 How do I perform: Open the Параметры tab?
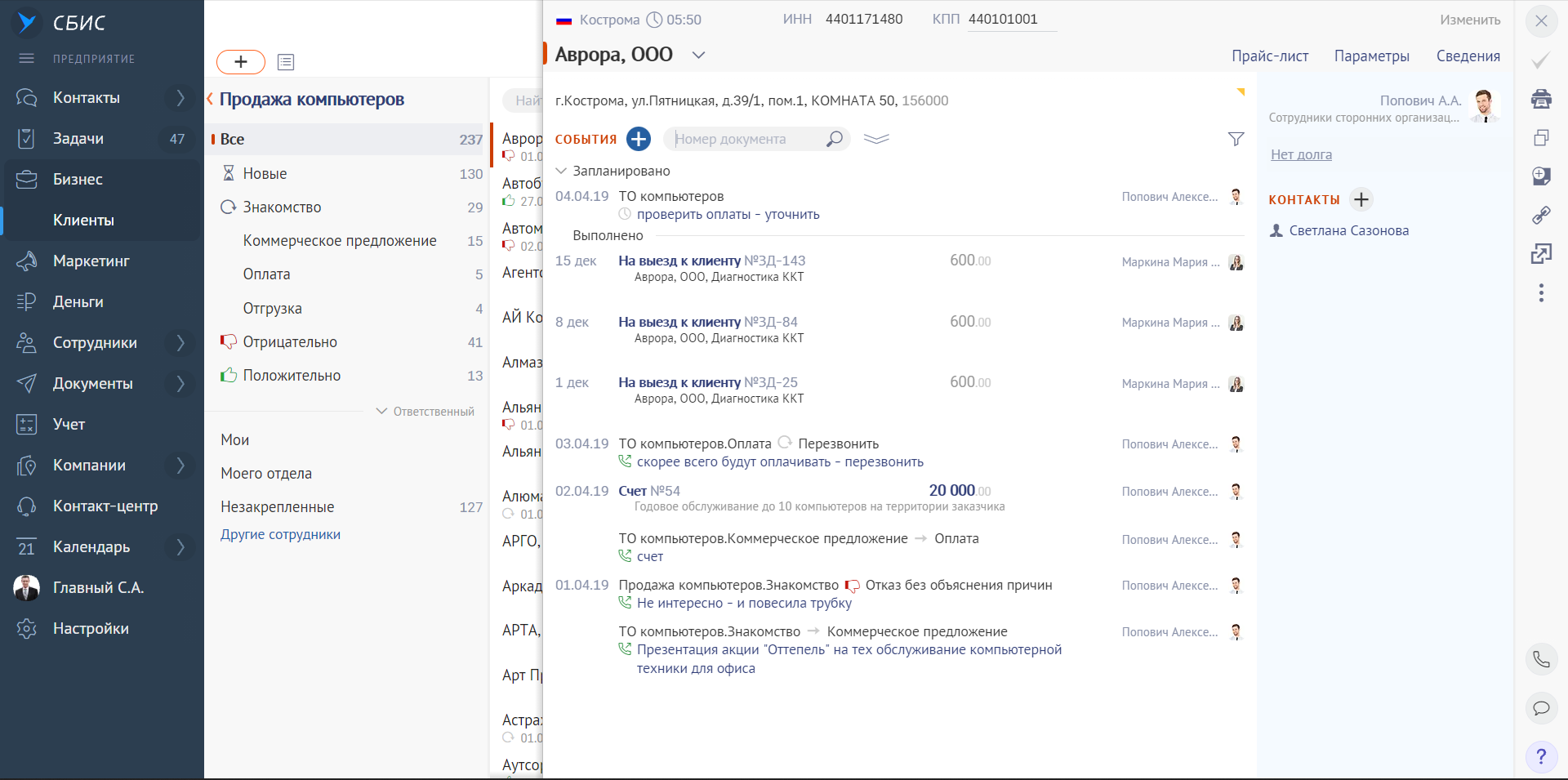(1372, 56)
